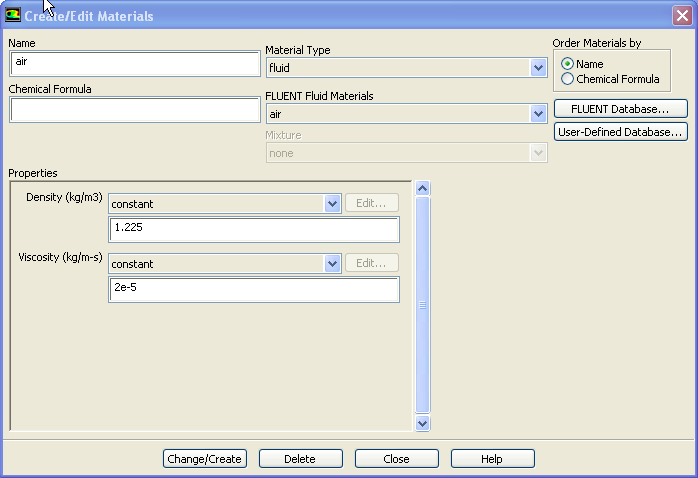The image size is (698, 478).
Task: Click the FLUENT Database... button
Action: point(621,109)
